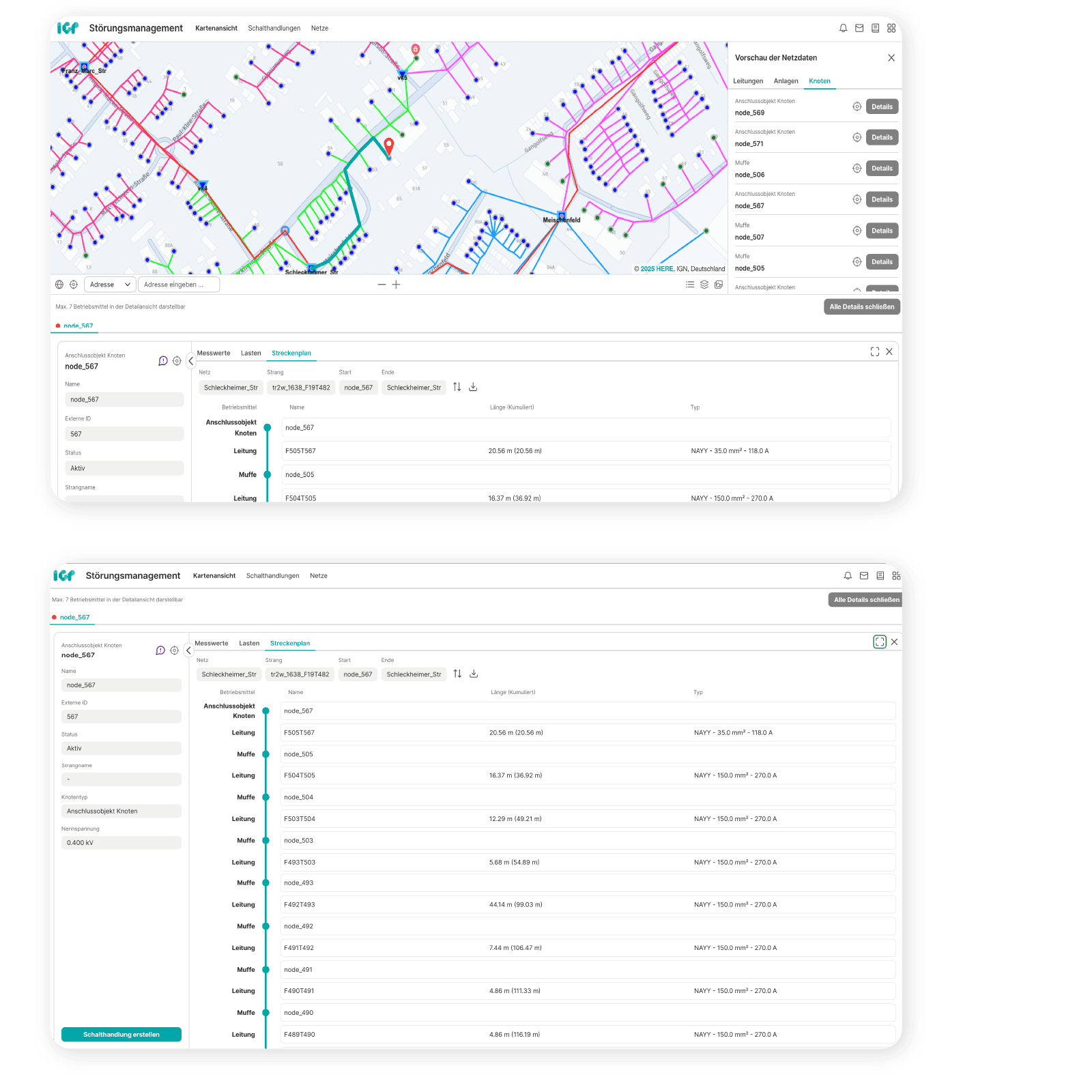
Task: Collapse the side card with chevron in top window
Action: click(191, 361)
